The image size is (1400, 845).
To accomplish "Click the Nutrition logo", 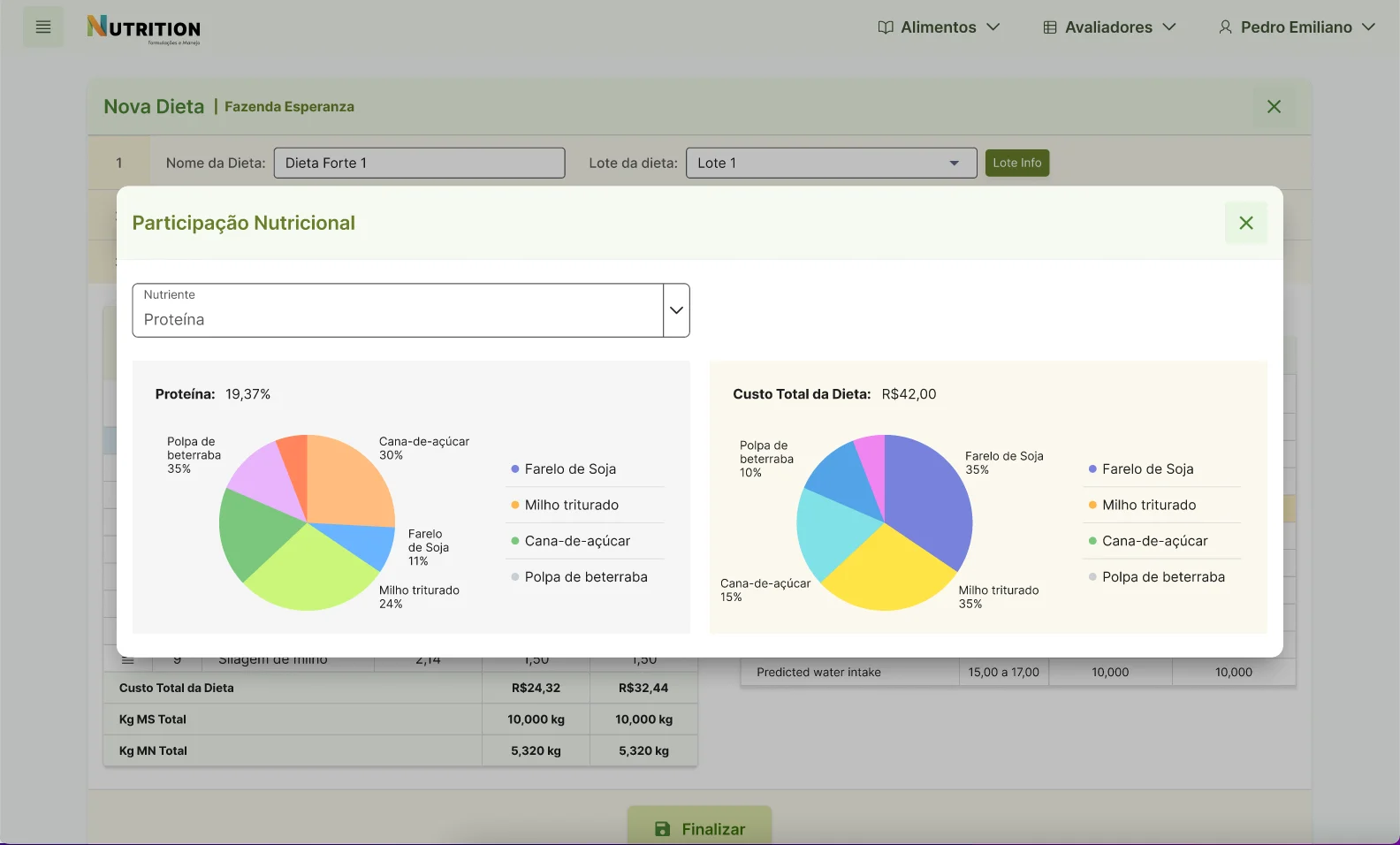I will [x=144, y=29].
